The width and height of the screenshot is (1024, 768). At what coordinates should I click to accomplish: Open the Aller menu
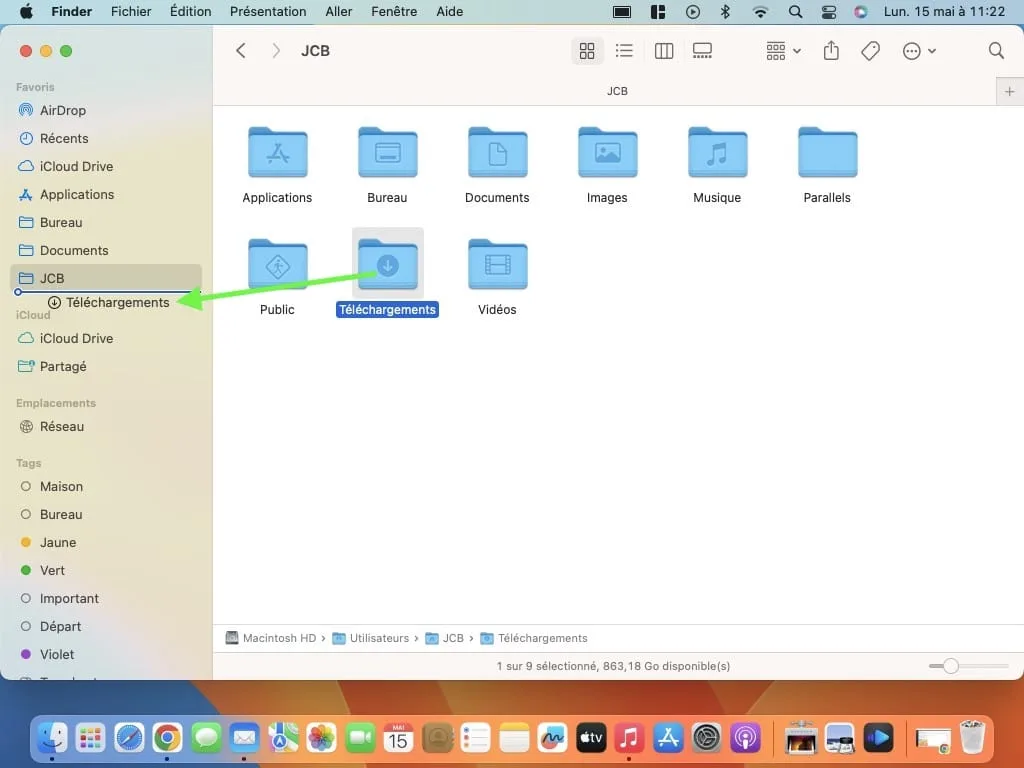pos(338,11)
